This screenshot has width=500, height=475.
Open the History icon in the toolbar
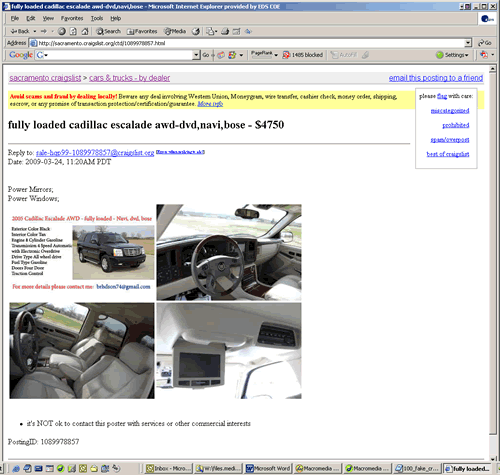196,31
